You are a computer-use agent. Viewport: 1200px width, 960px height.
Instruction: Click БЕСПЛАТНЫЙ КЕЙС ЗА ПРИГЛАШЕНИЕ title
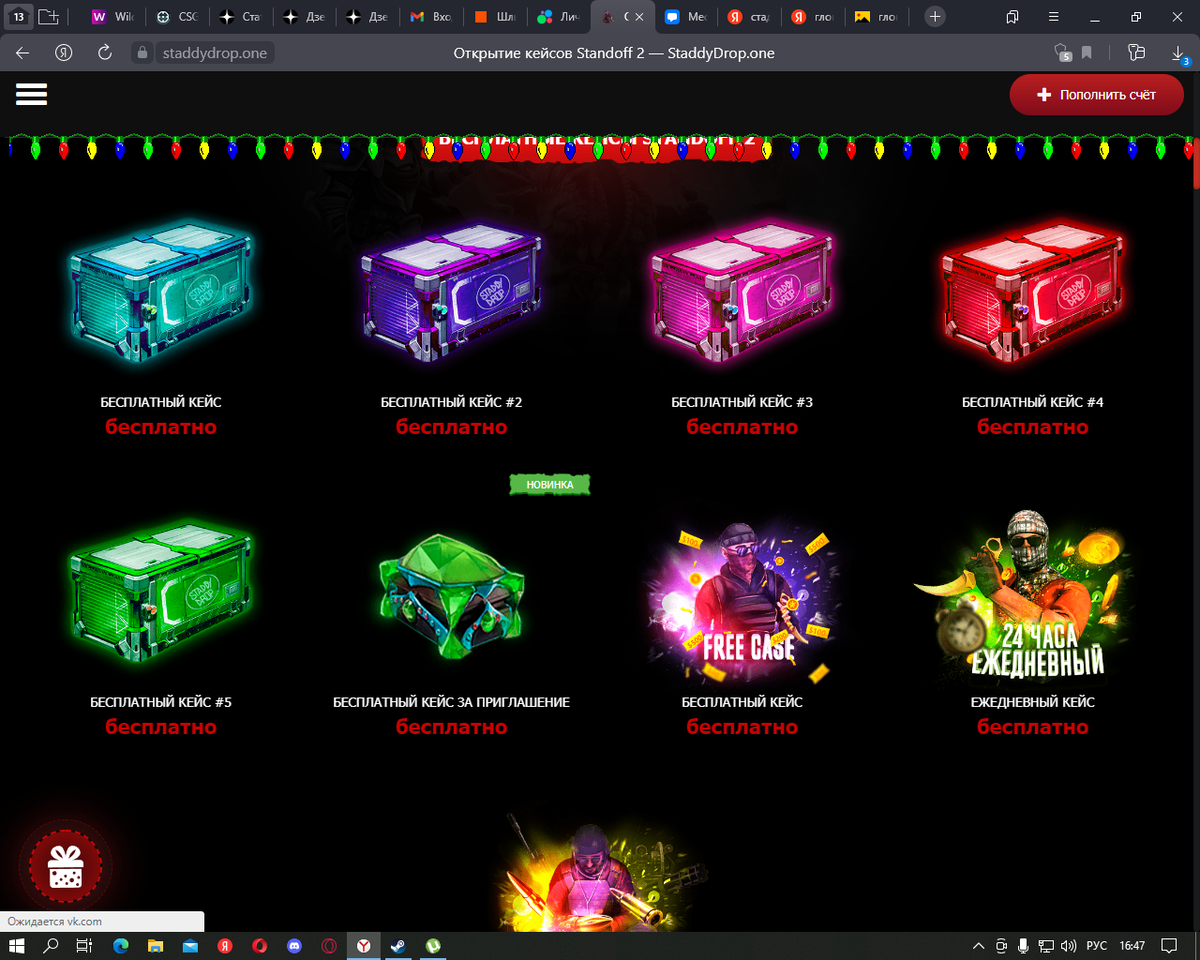tap(451, 702)
